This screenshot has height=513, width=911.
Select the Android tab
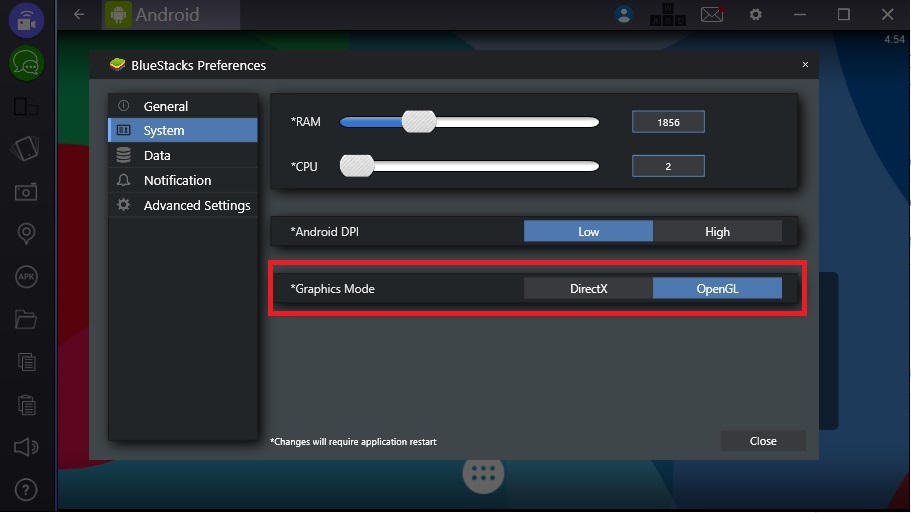171,15
